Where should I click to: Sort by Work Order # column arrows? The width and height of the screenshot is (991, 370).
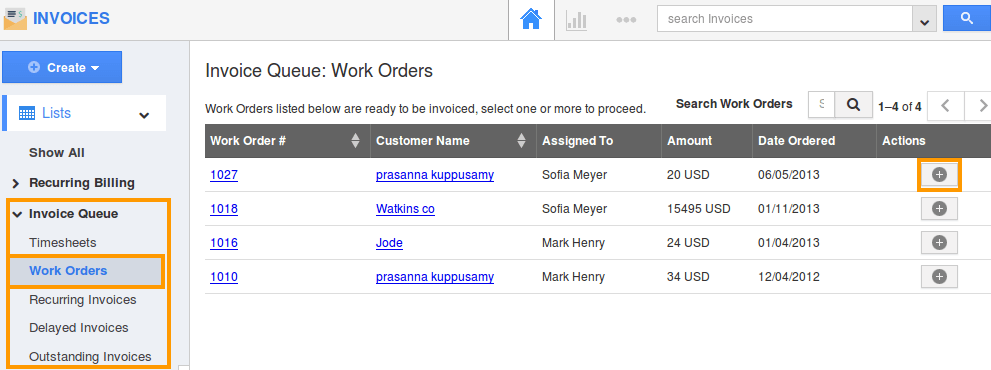[355, 141]
